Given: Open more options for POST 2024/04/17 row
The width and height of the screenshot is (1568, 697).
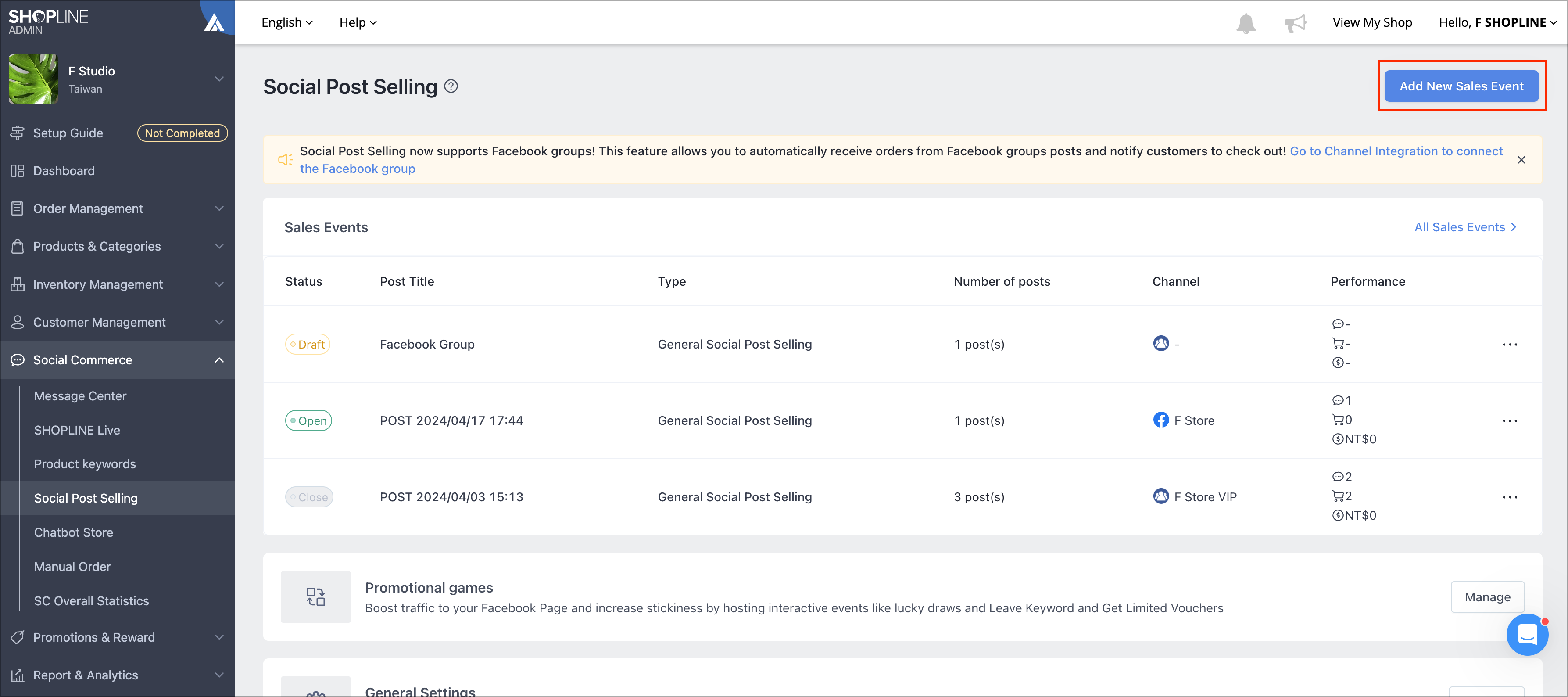Looking at the screenshot, I should click(x=1510, y=420).
